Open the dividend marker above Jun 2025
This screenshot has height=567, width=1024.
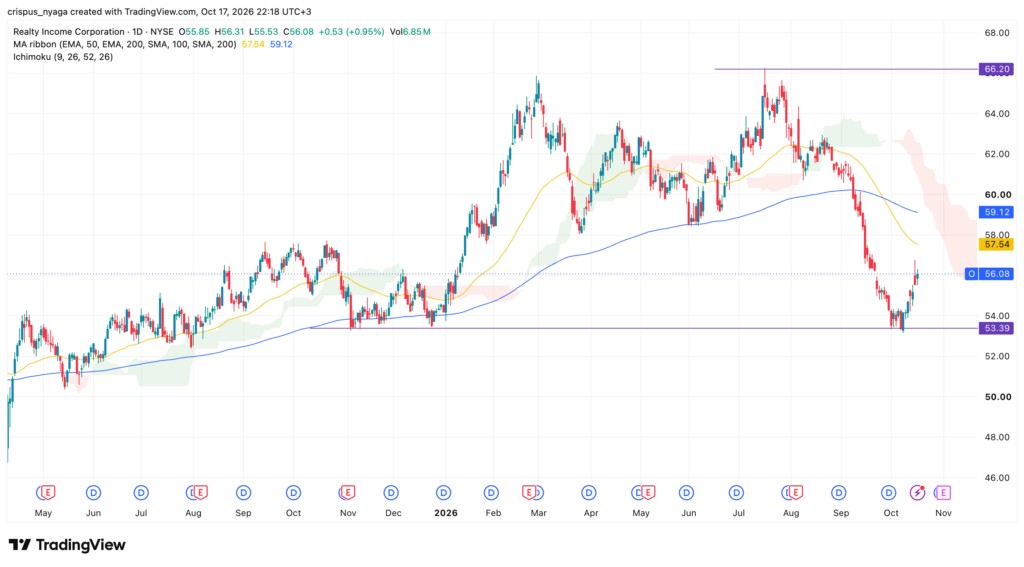(x=93, y=493)
